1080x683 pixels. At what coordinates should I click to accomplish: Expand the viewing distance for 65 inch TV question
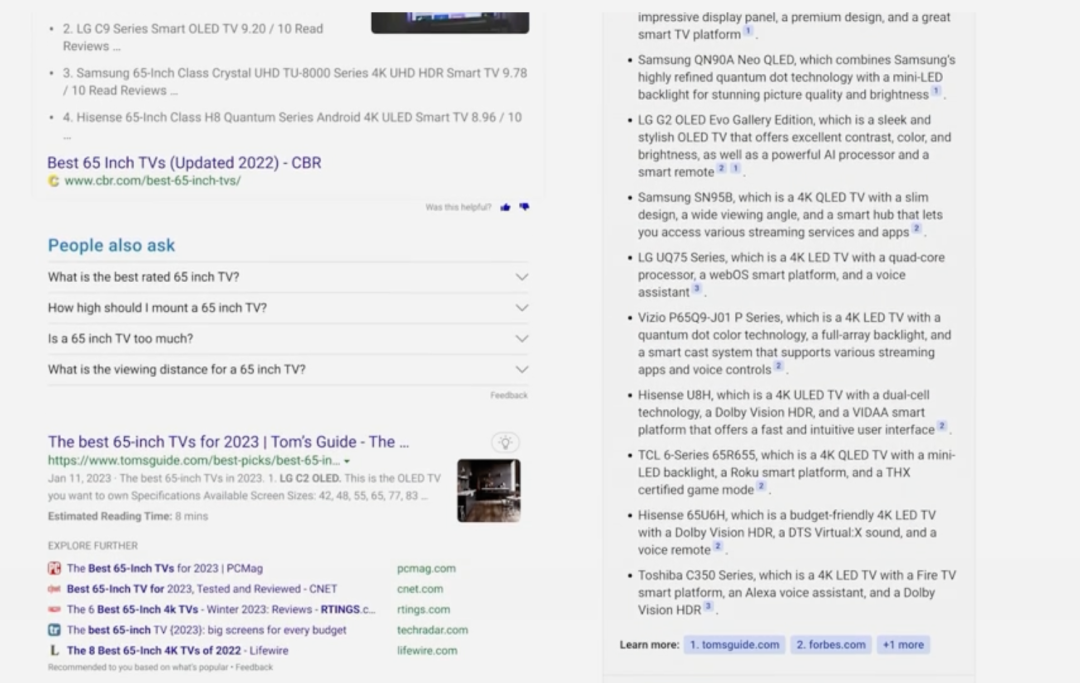[521, 369]
